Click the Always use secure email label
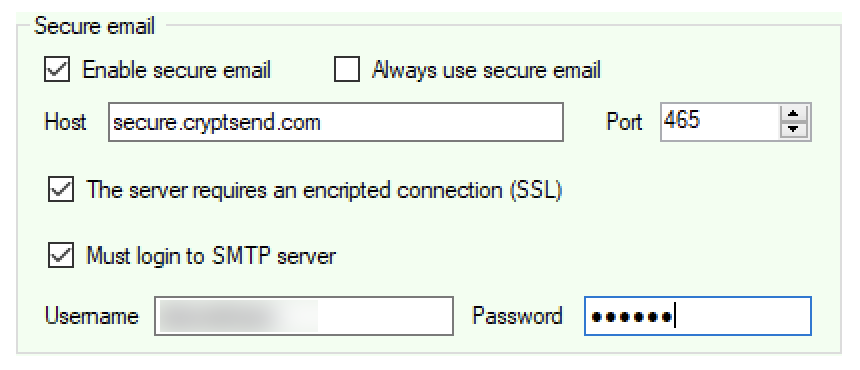 click(486, 70)
